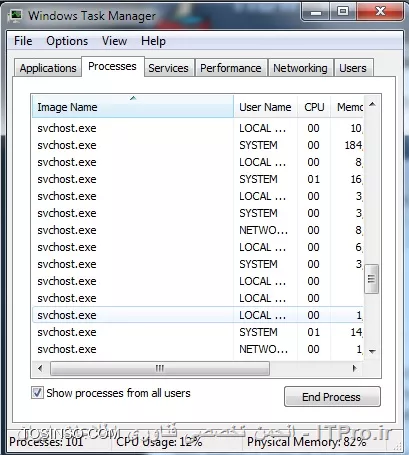This screenshot has width=409, height=455.
Task: Minimize the Windows Task Manager window
Action: pos(316,12)
